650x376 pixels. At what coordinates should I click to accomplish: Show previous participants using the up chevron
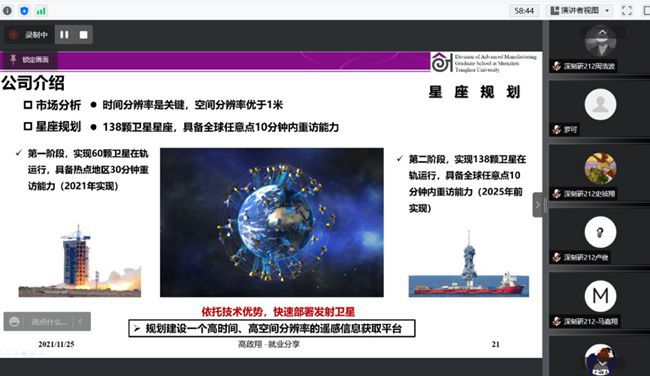(602, 32)
